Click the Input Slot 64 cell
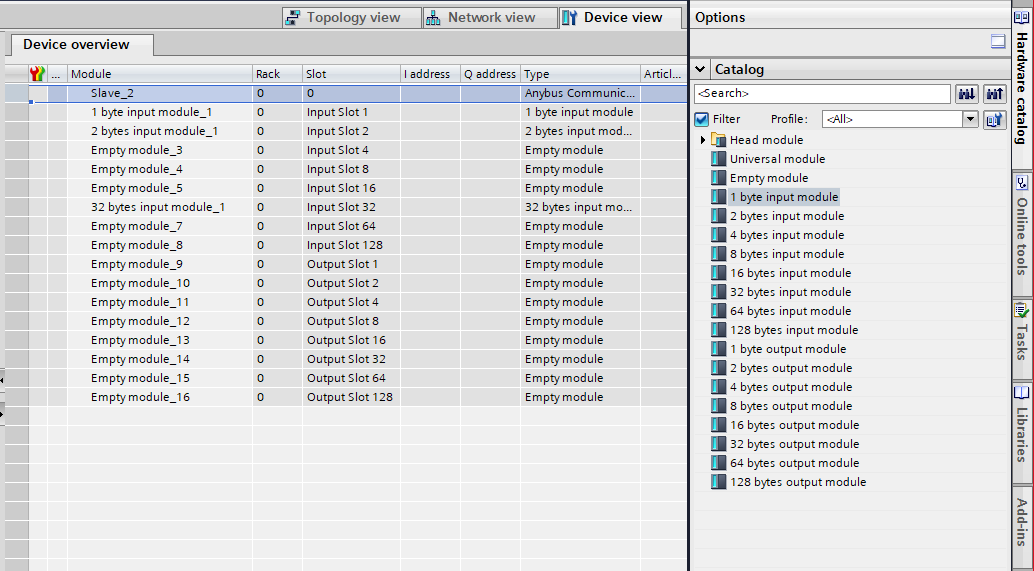Screen dimensions: 1034x571 [x=351, y=226]
